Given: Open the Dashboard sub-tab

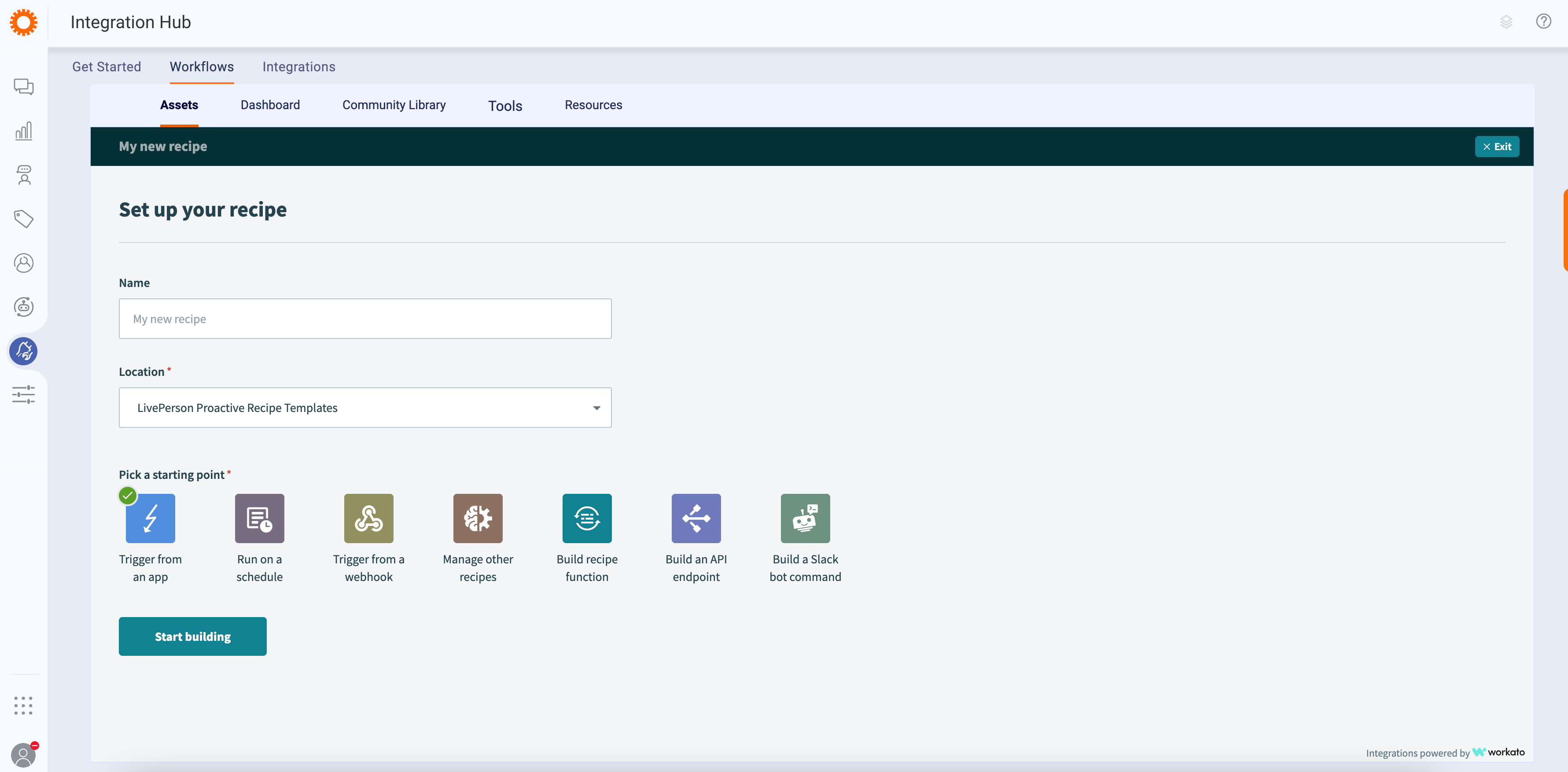Looking at the screenshot, I should [x=270, y=105].
